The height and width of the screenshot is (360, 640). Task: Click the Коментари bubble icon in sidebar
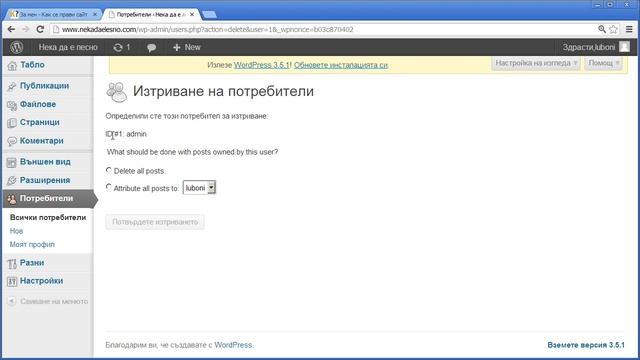(x=12, y=141)
